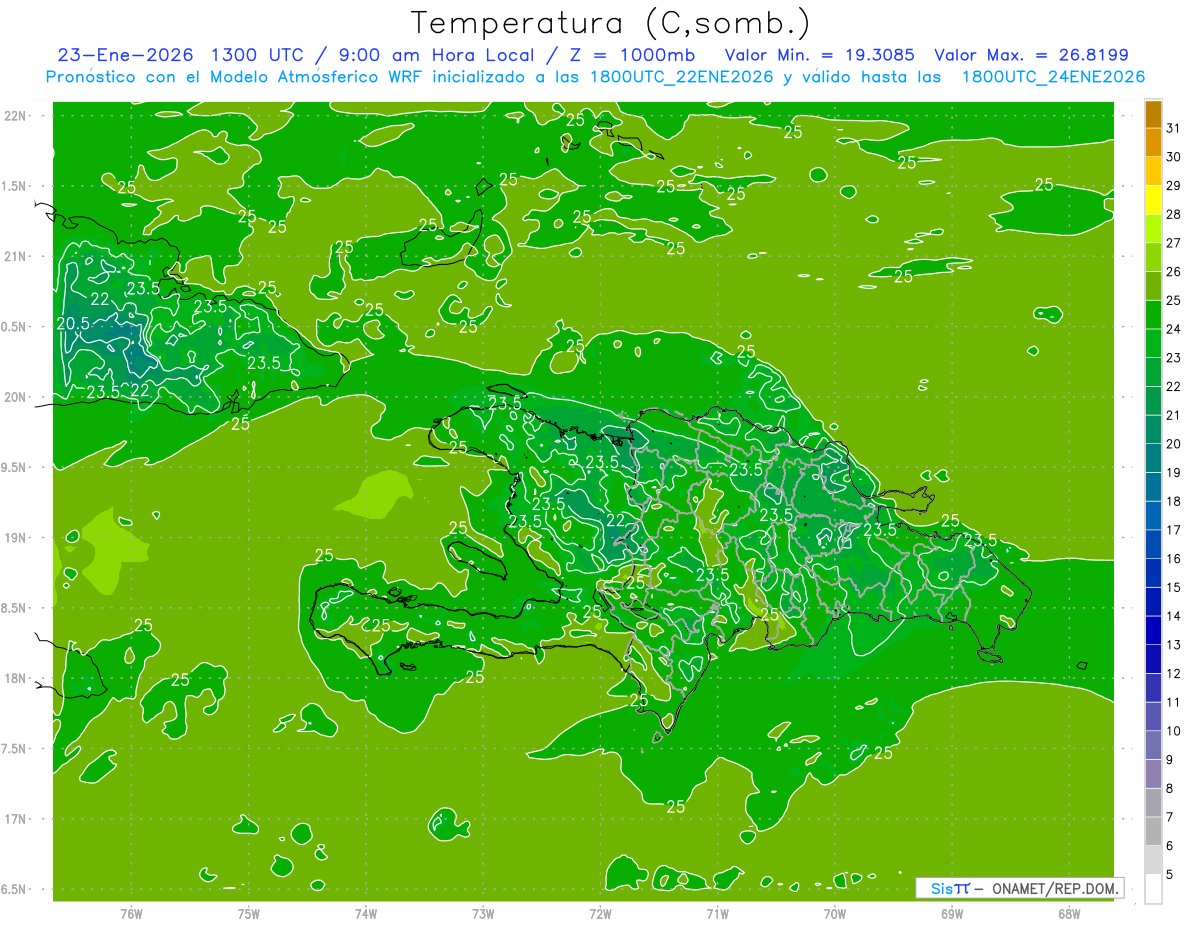The height and width of the screenshot is (927, 1200).
Task: Click the "1300 UTC" time text
Action: coord(257,55)
